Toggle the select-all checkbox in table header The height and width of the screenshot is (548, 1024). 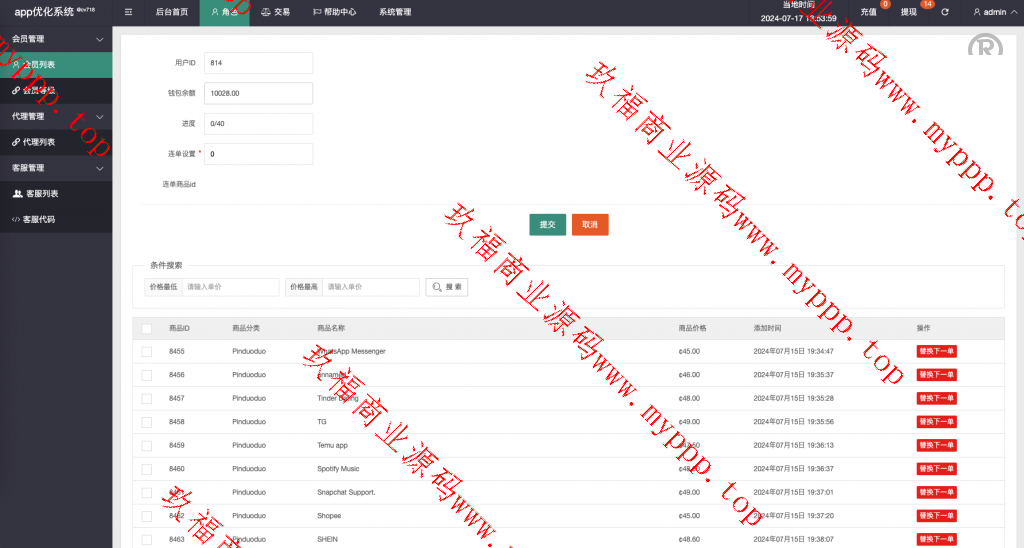pyautogui.click(x=147, y=328)
